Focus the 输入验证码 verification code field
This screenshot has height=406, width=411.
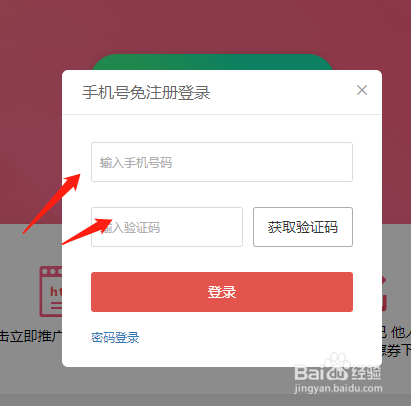tap(167, 227)
